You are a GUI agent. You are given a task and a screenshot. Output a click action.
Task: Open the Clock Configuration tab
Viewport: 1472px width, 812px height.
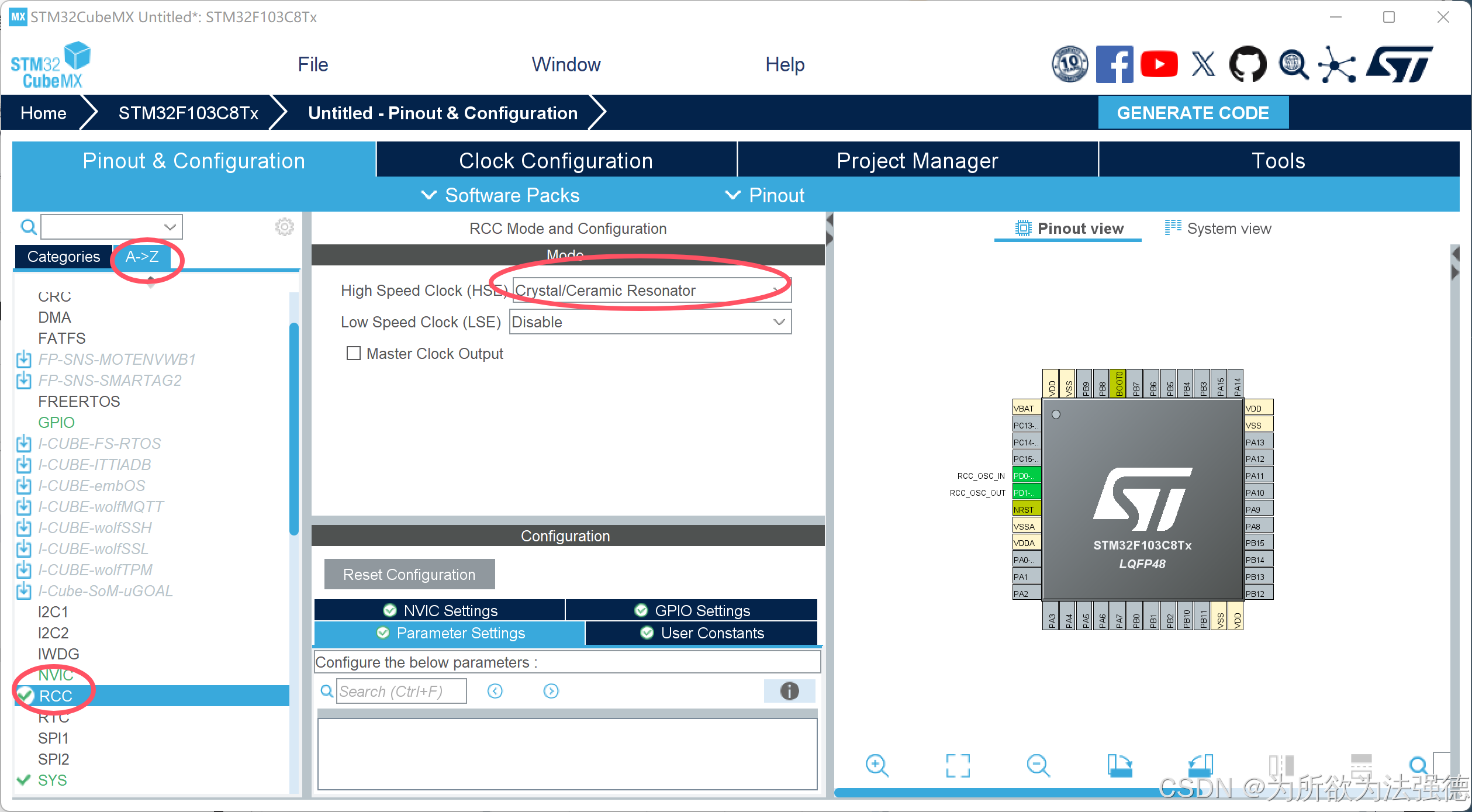[x=555, y=160]
